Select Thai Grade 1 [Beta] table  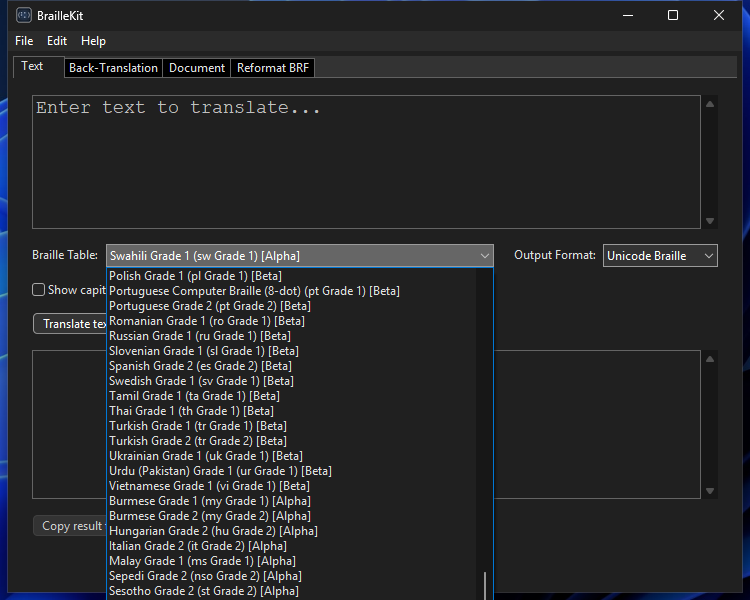coord(291,411)
